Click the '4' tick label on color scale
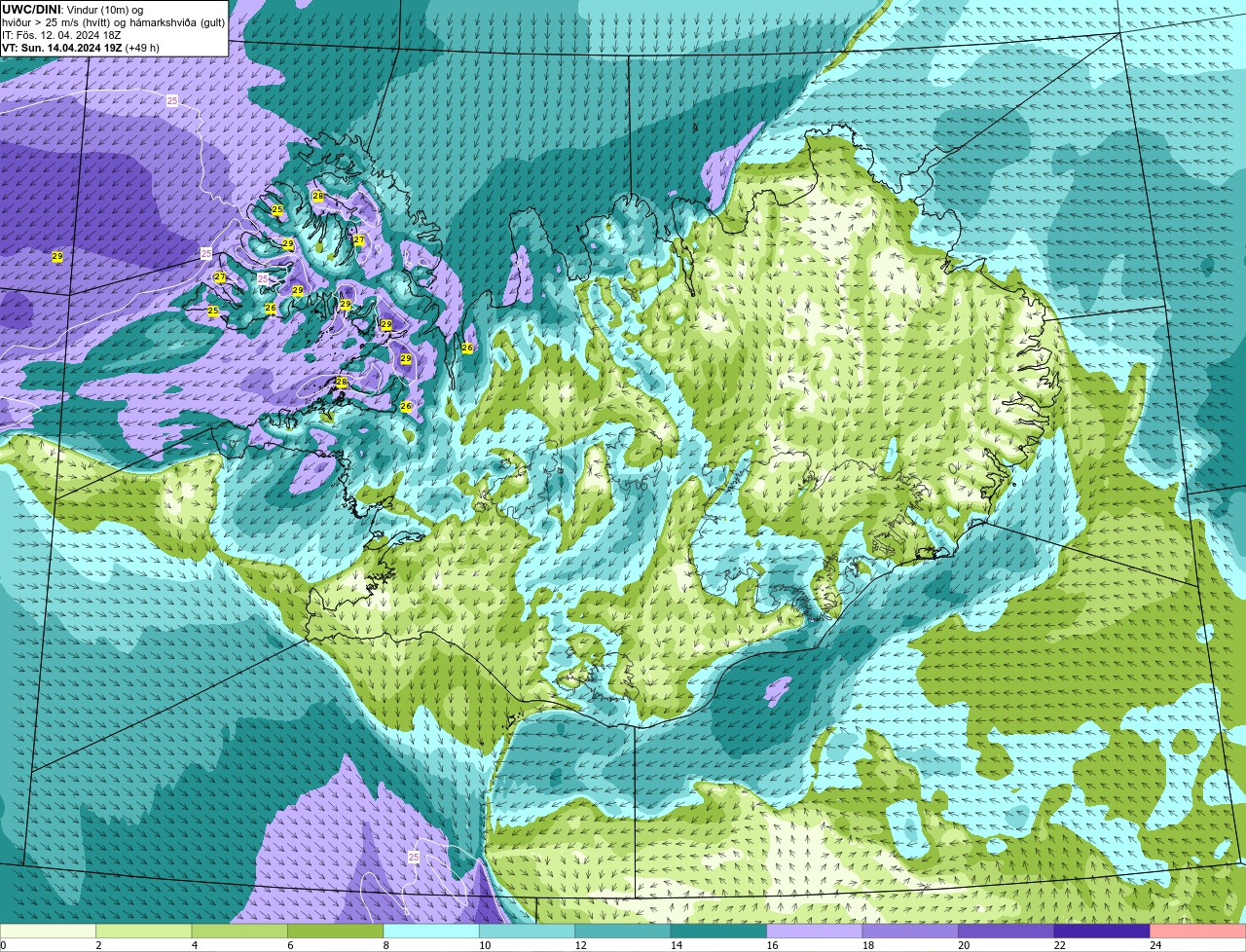The image size is (1246, 952). pyautogui.click(x=195, y=945)
